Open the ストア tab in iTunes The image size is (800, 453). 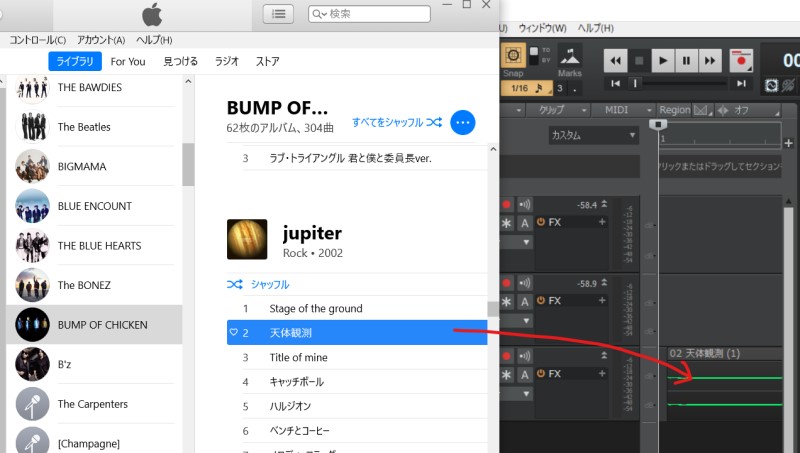coord(267,62)
